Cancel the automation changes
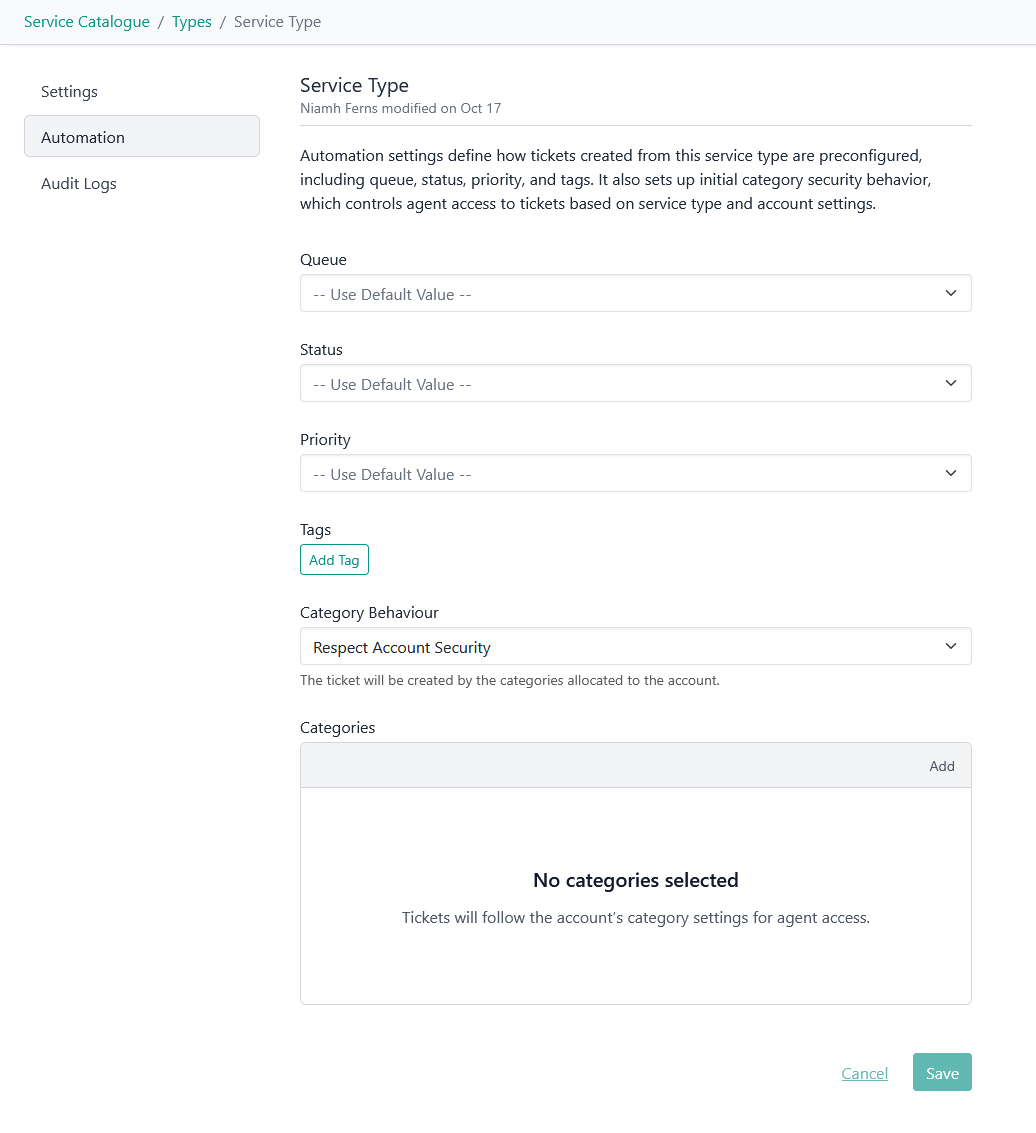1036x1133 pixels. [x=865, y=1073]
